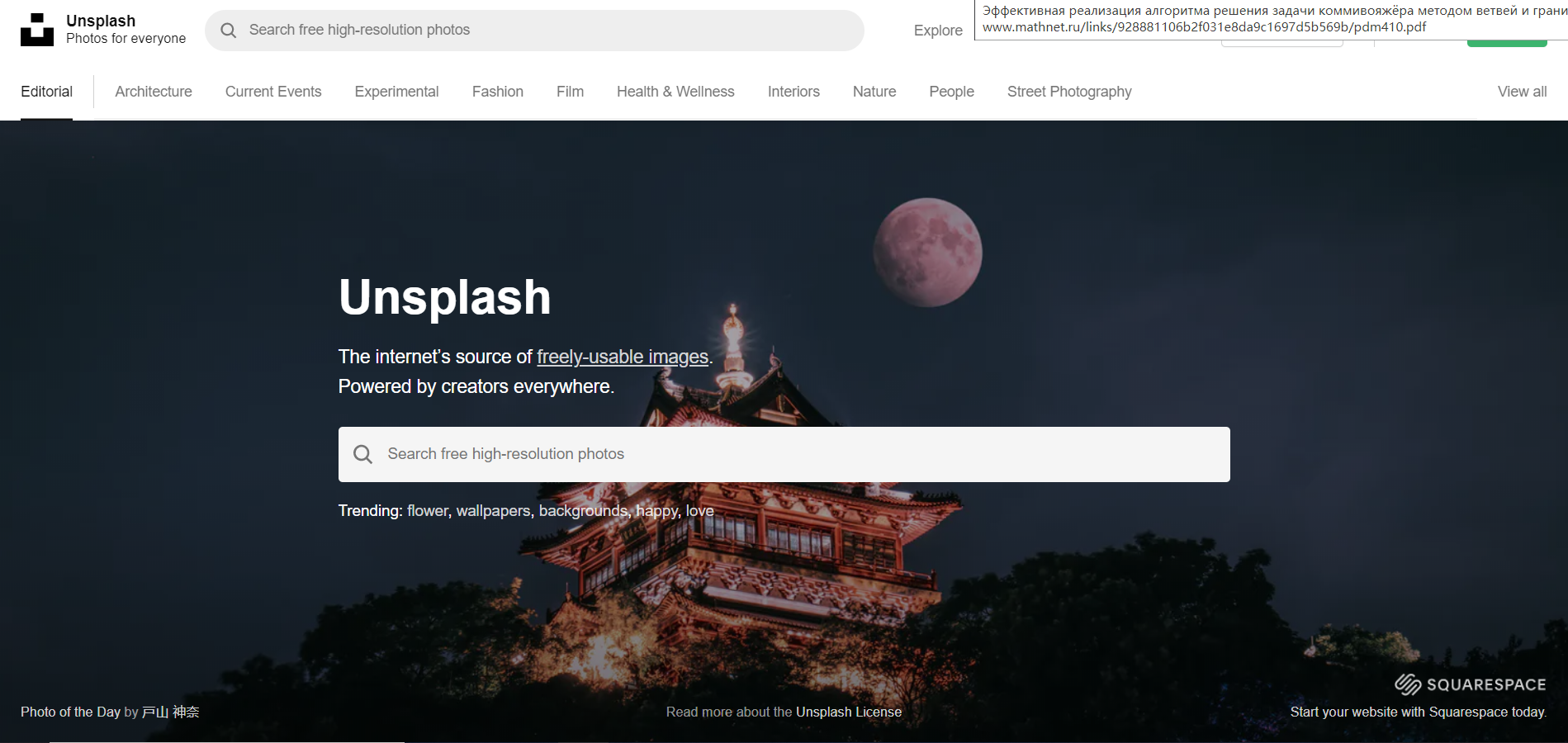Search trending term wallpapers

[494, 511]
